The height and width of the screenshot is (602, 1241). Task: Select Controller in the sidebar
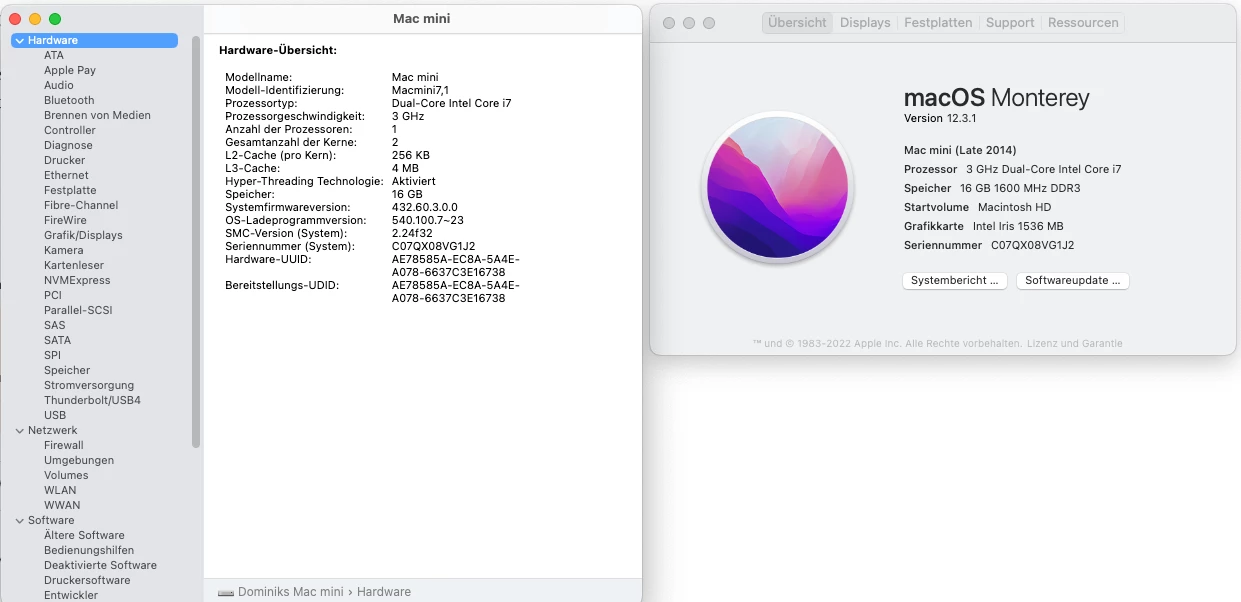pos(70,130)
